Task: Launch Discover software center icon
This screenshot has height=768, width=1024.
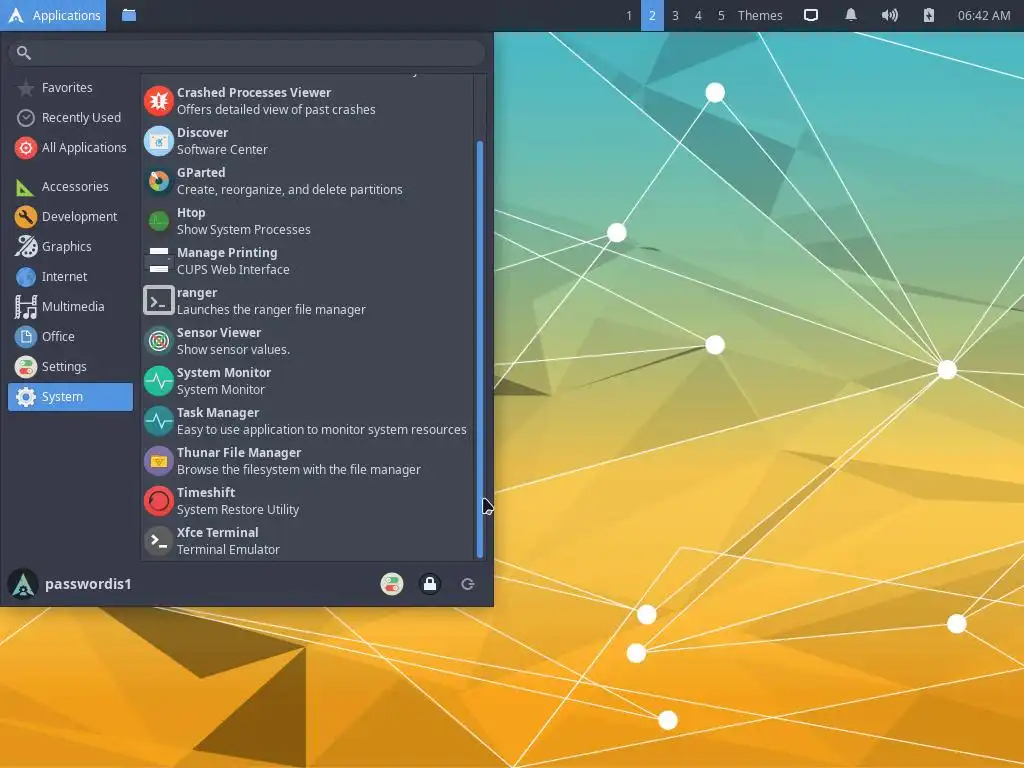Action: [x=158, y=141]
